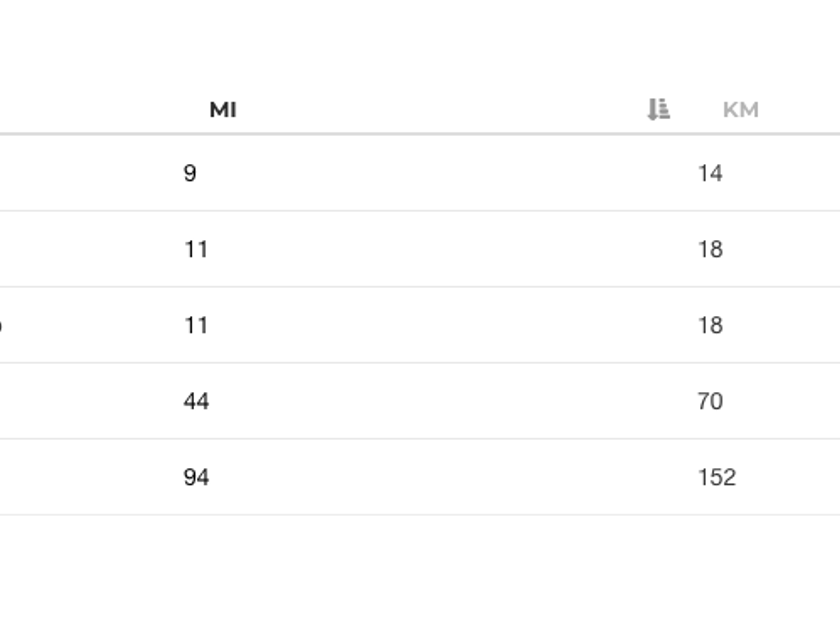This screenshot has height=630, width=840.
Task: Sort the table by the KM column
Action: coord(740,110)
